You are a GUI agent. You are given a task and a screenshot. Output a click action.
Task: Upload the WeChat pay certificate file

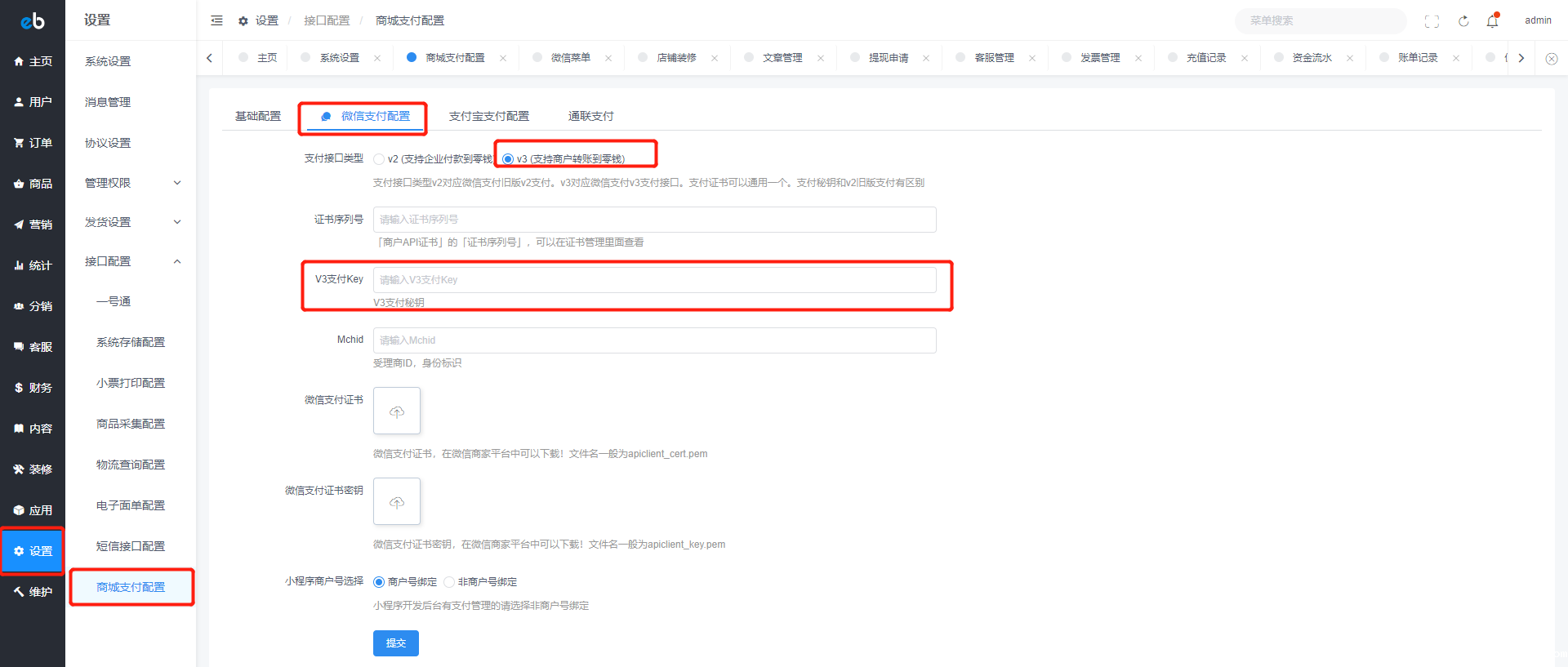pos(397,411)
